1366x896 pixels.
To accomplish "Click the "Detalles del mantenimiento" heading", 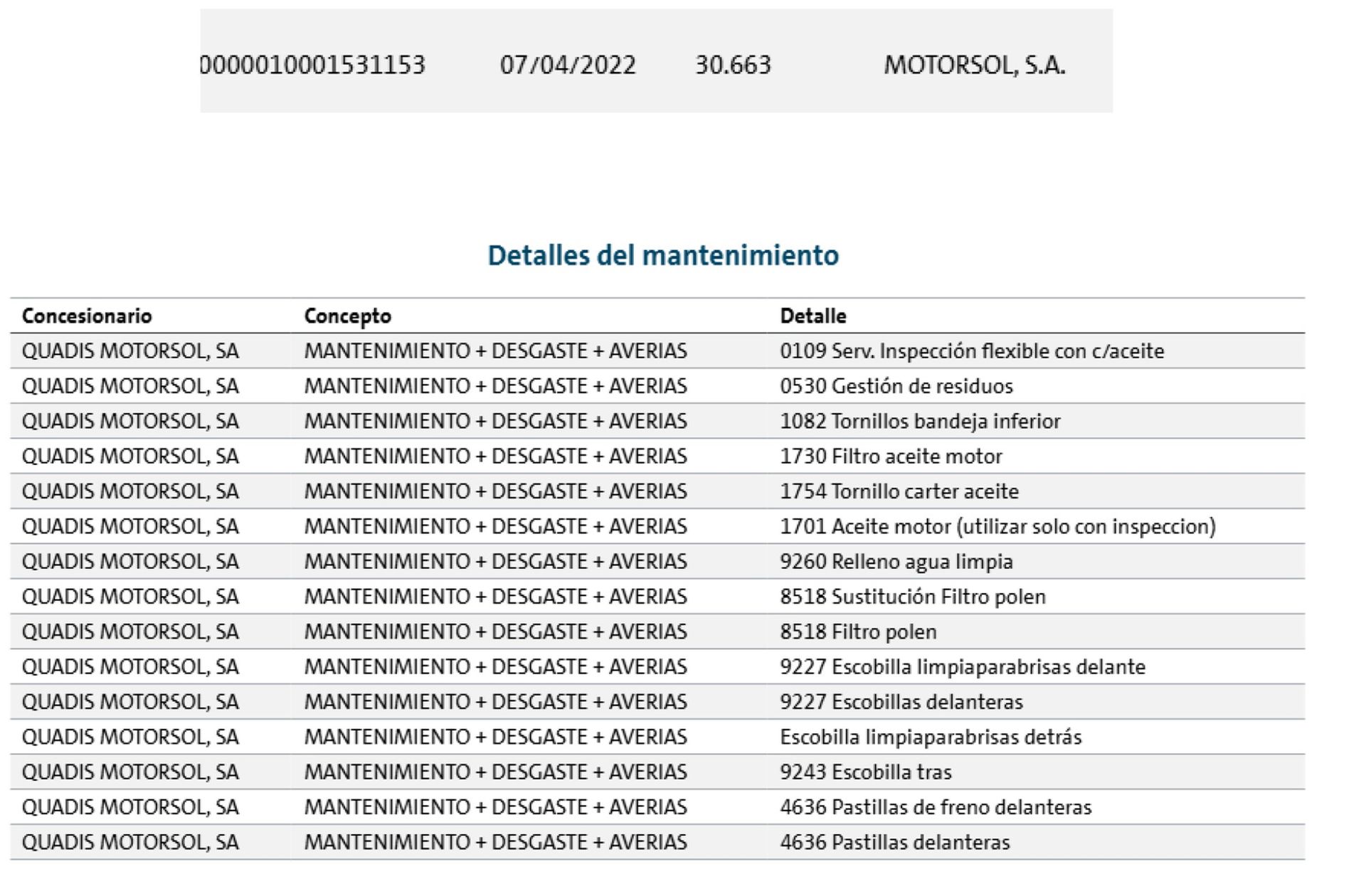I will click(x=663, y=255).
